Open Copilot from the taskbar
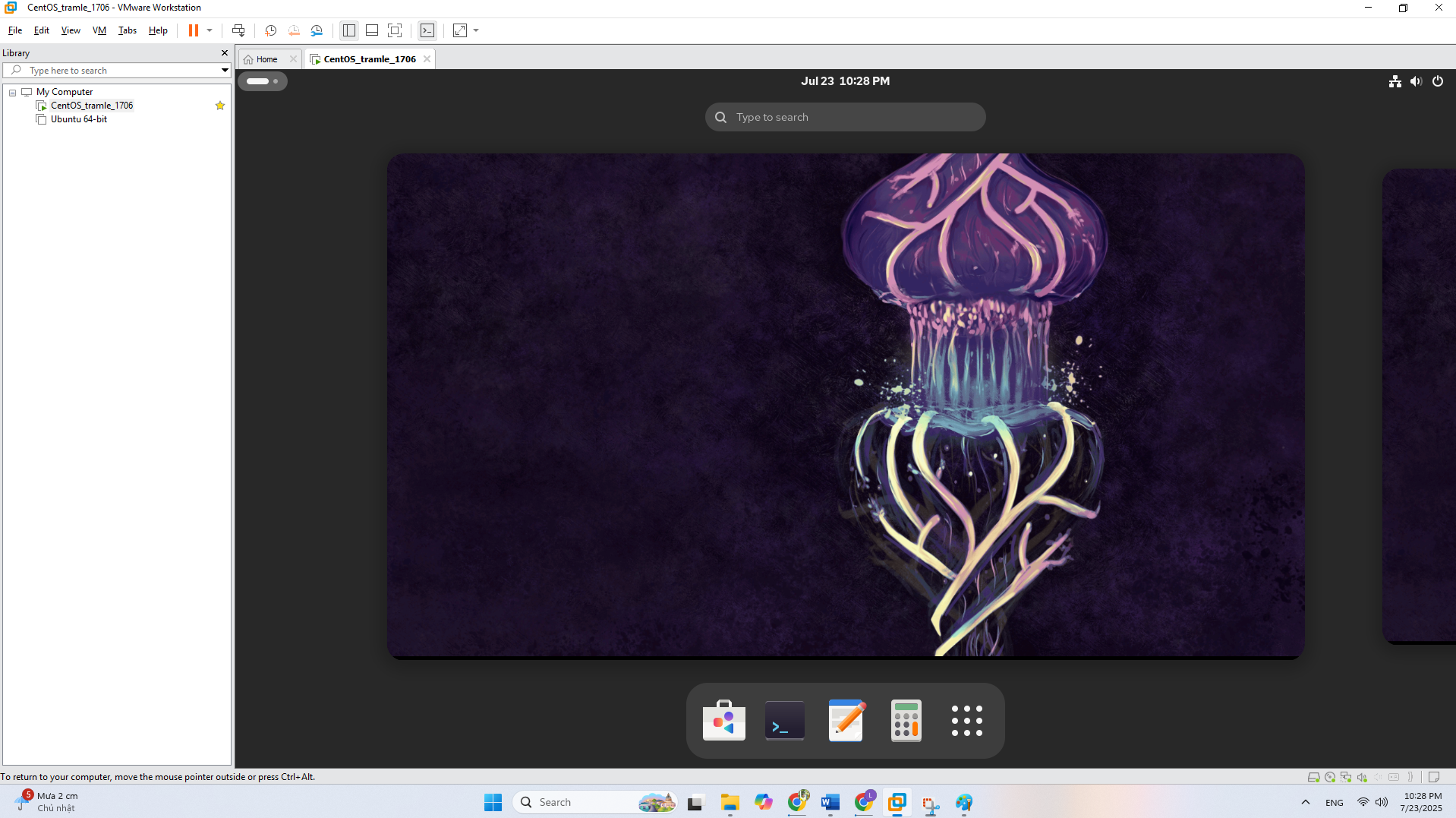Image resolution: width=1456 pixels, height=818 pixels. pos(764,802)
